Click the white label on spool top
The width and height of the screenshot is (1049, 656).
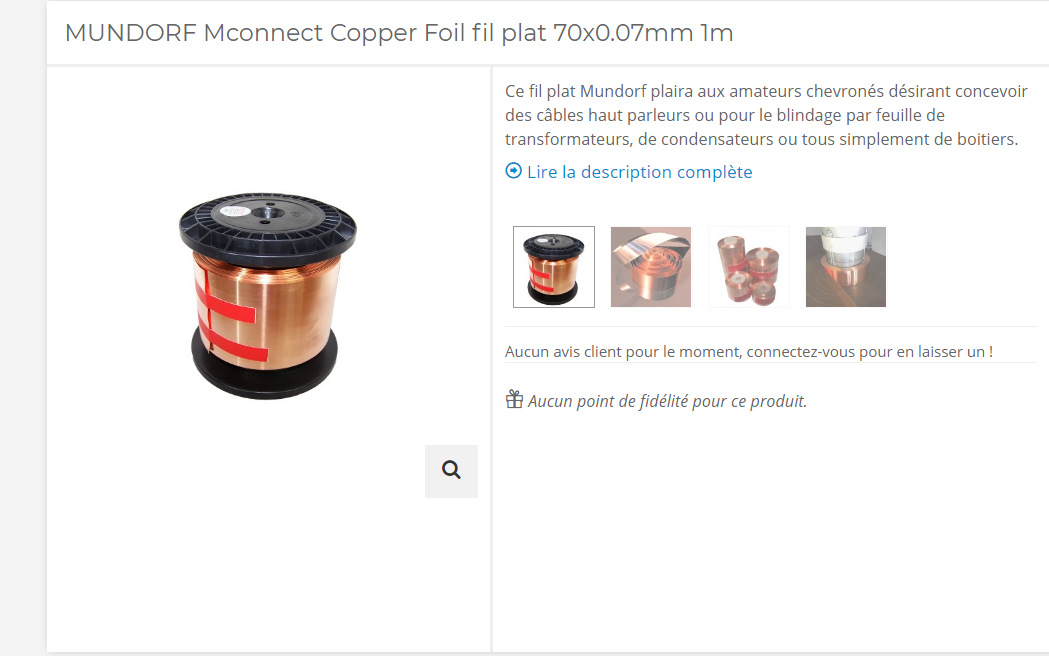tap(235, 211)
